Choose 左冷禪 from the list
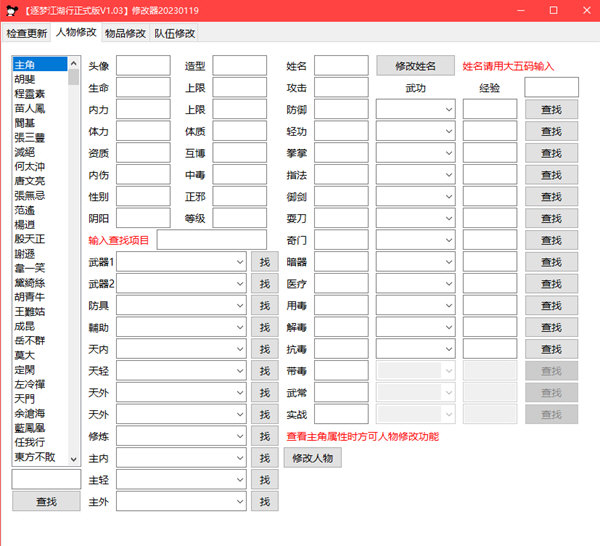Viewport: 600px width, 546px height. click(40, 384)
